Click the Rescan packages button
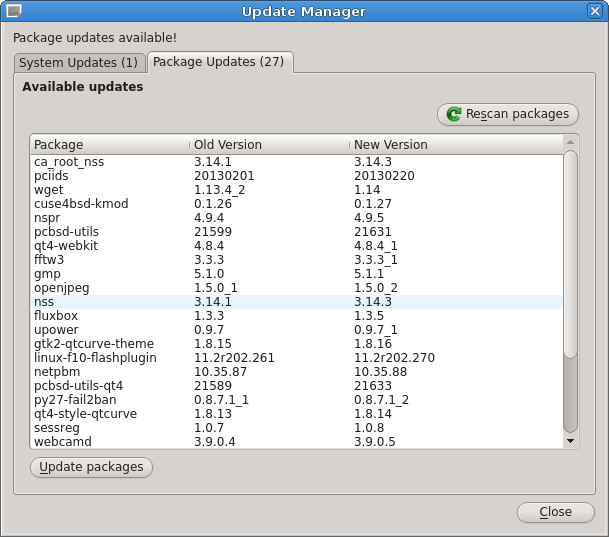 click(508, 114)
